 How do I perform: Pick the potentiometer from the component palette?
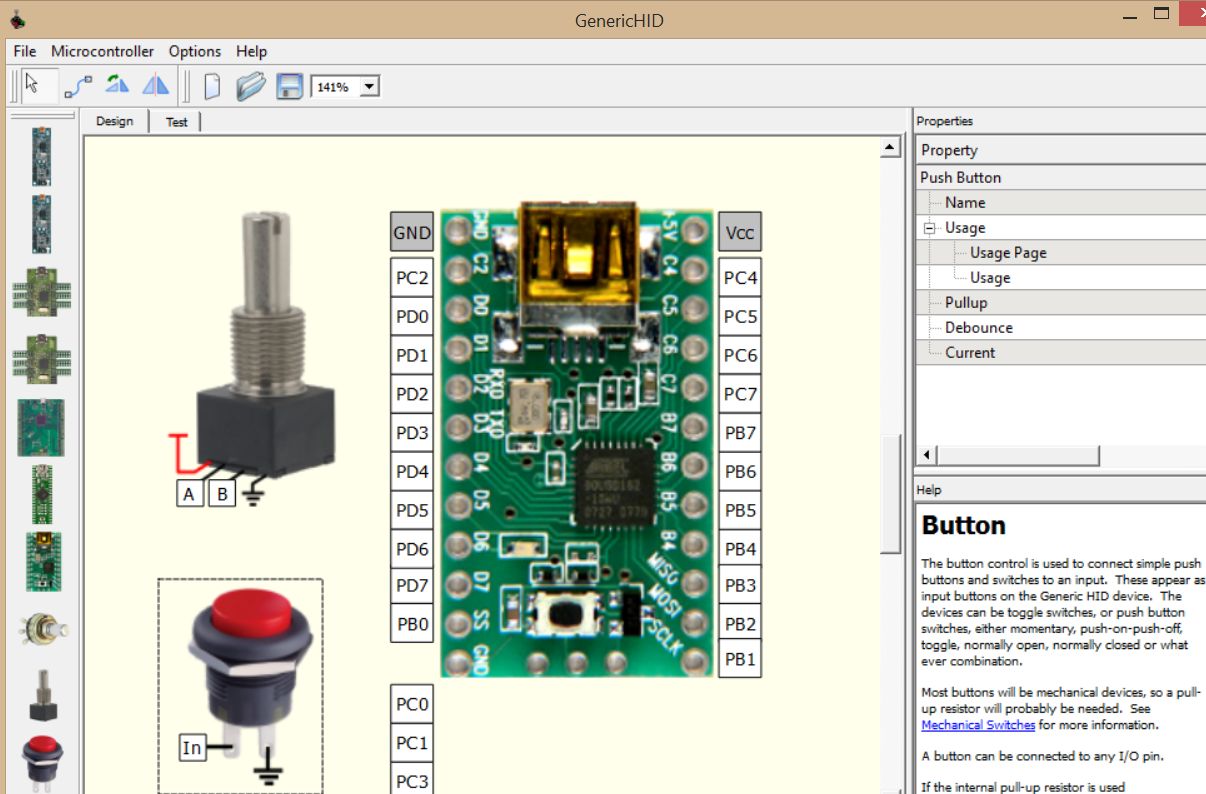(x=42, y=629)
